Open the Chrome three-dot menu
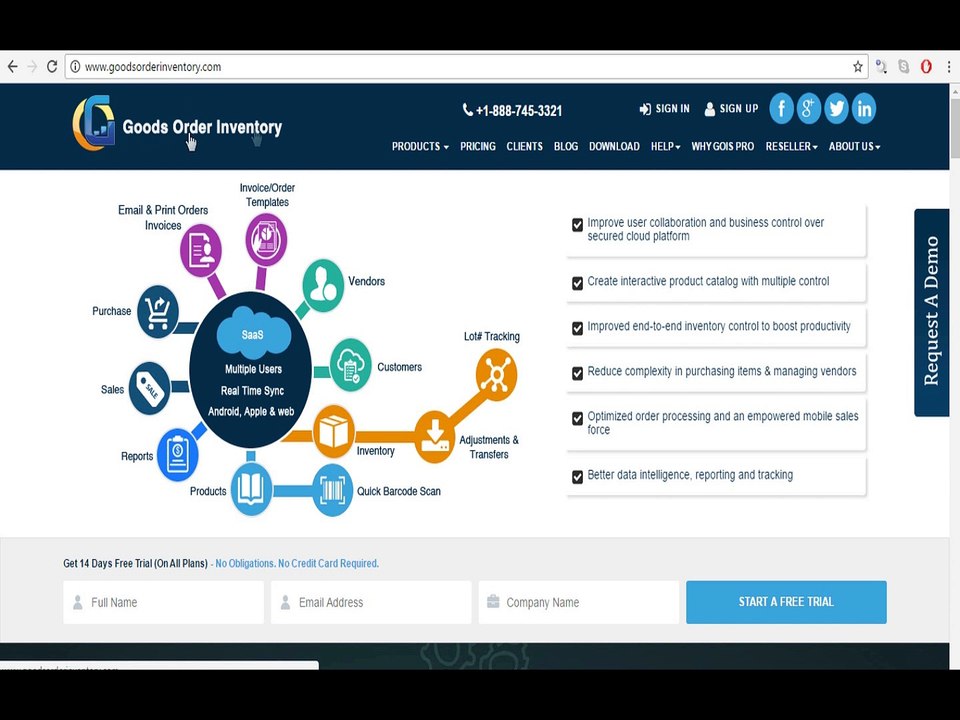The height and width of the screenshot is (720, 960). tap(948, 66)
